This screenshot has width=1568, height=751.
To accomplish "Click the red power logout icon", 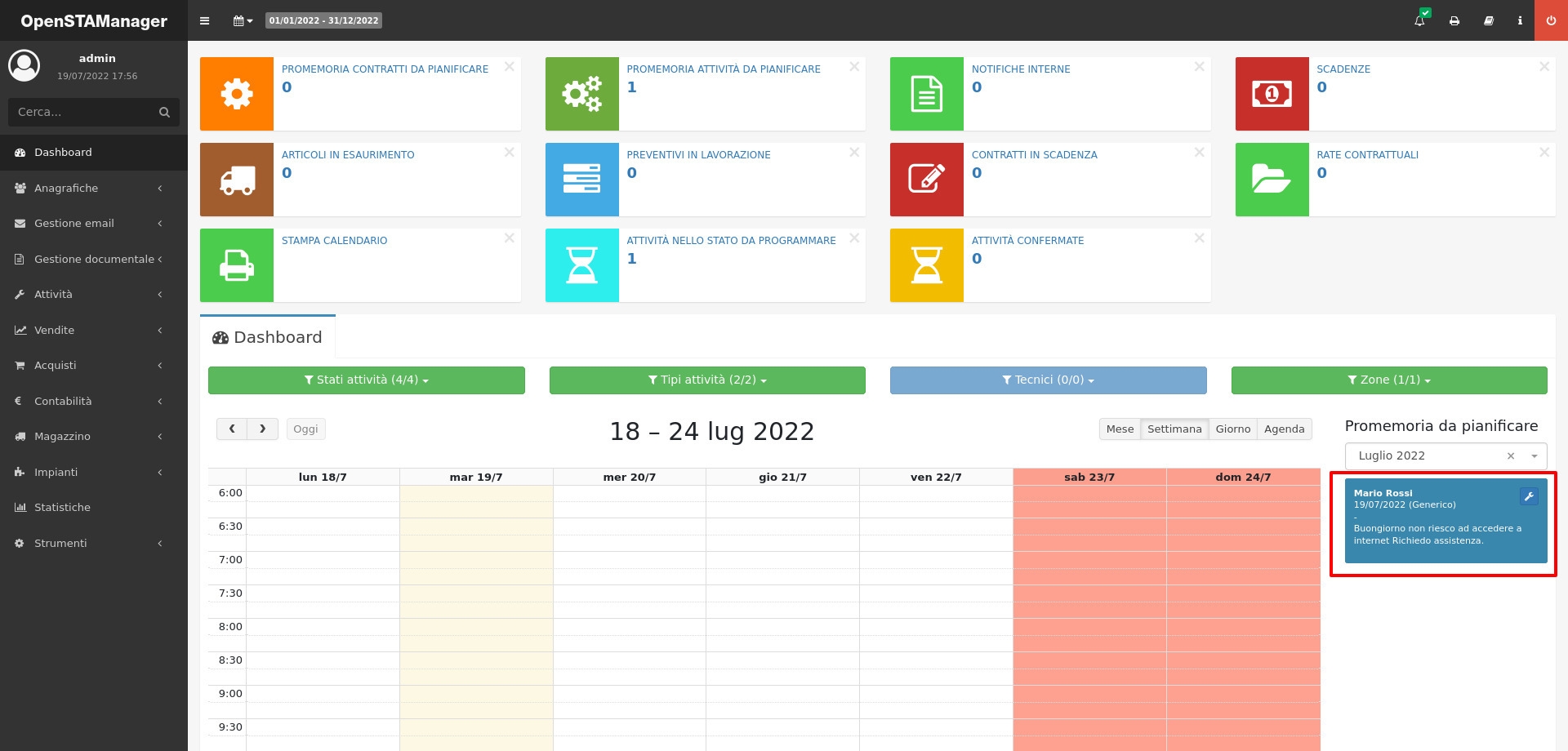I will point(1551,20).
